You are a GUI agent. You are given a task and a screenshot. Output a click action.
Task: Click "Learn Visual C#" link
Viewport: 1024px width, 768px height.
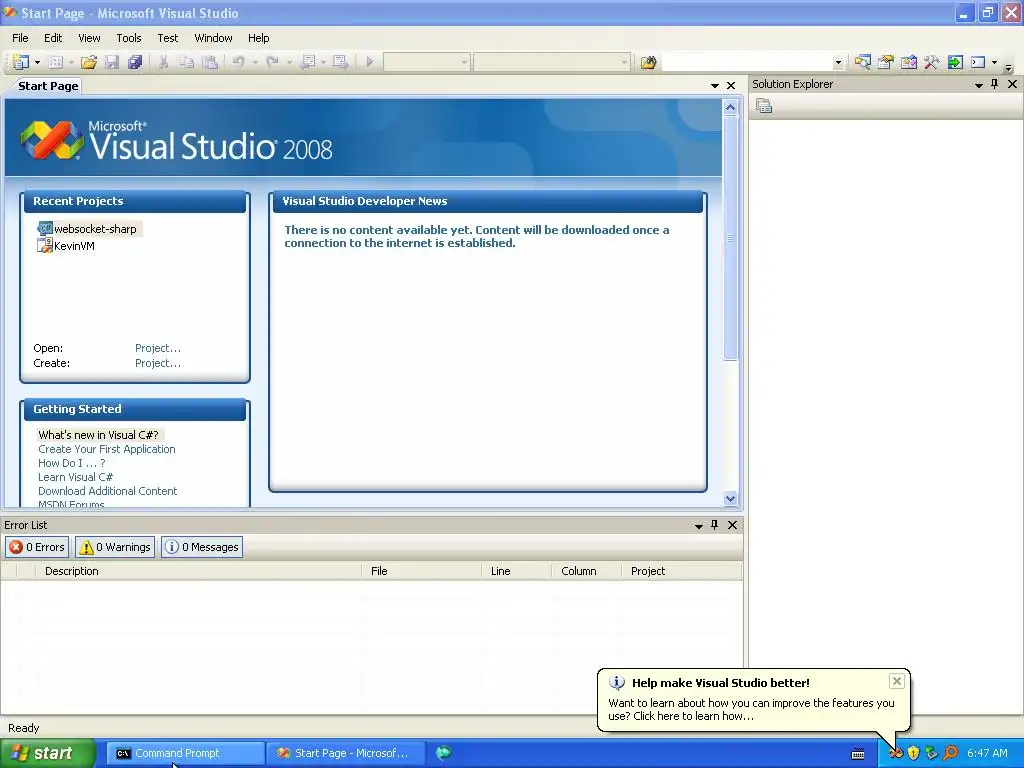75,477
